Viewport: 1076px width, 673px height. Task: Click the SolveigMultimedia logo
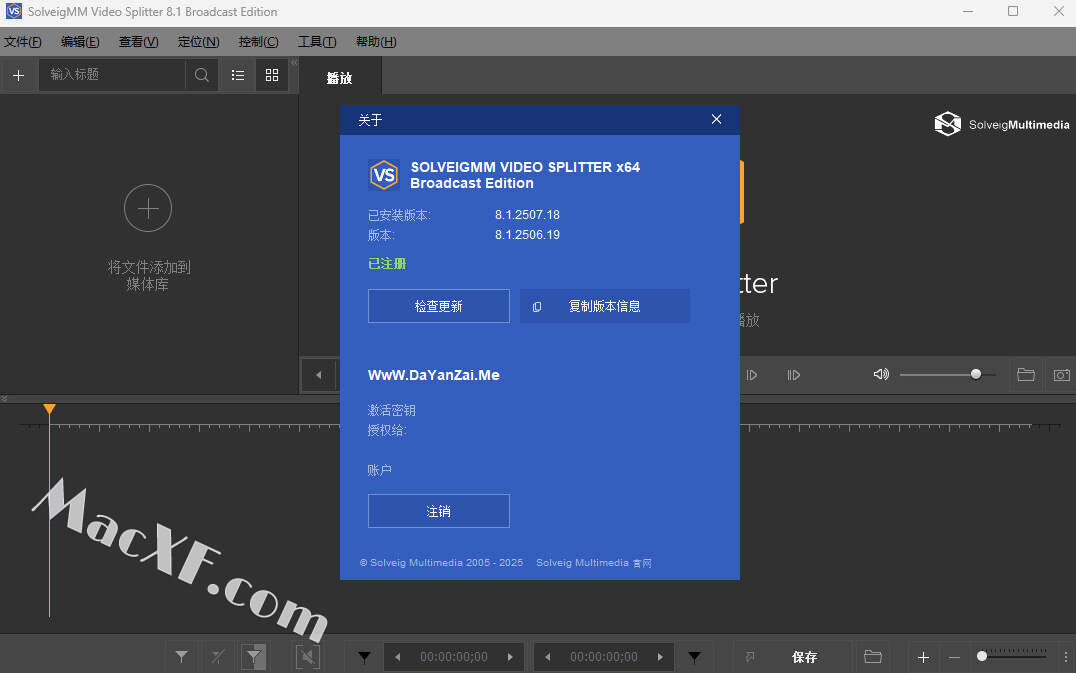click(x=1001, y=124)
